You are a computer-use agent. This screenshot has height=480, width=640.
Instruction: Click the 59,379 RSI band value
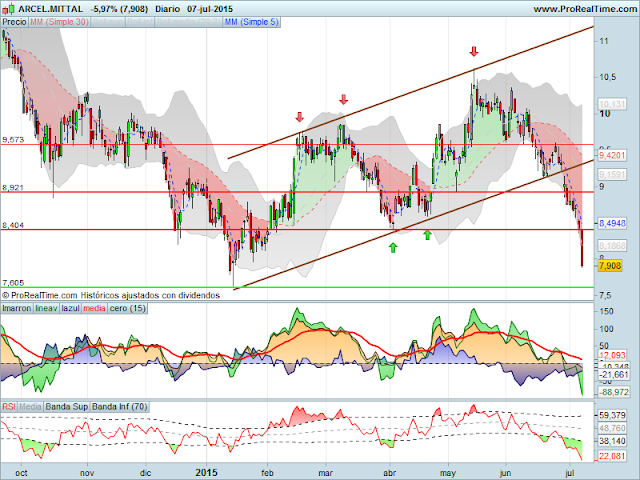[x=612, y=416]
